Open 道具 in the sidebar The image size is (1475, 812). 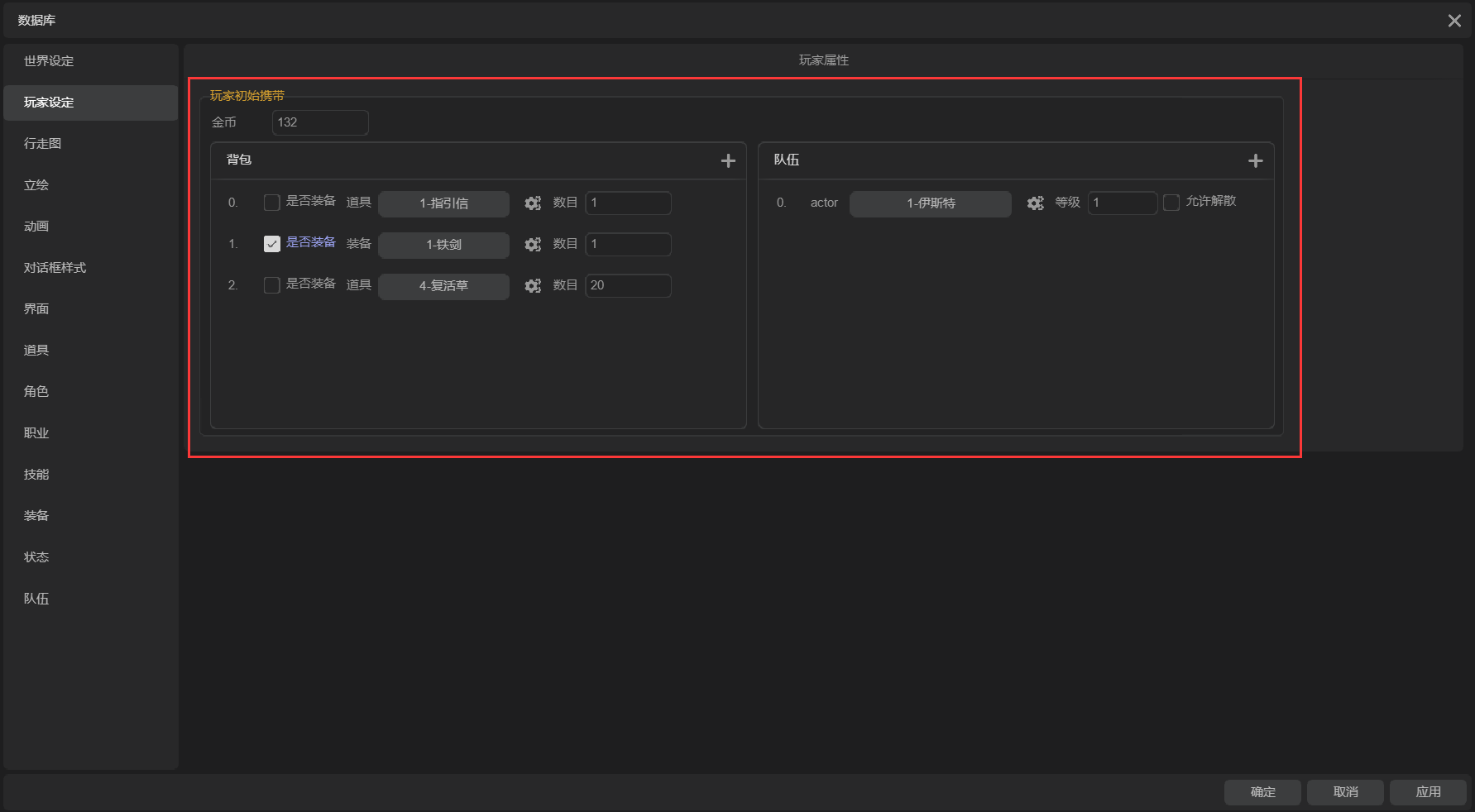[x=90, y=351]
